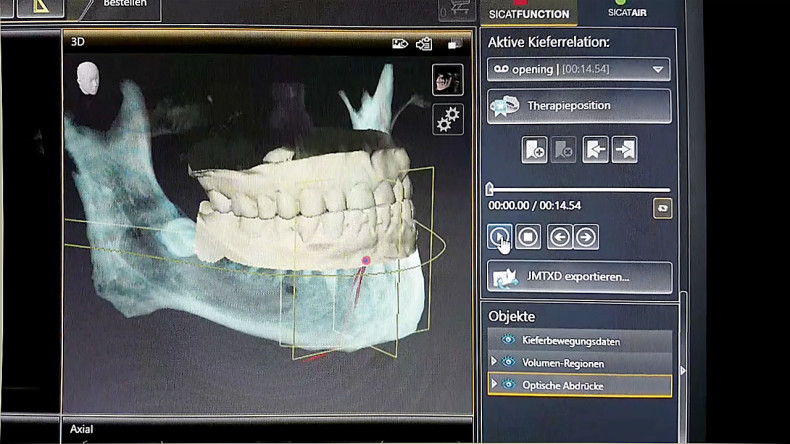Image resolution: width=790 pixels, height=444 pixels.
Task: Click the head orientation icon in the 3D view
Action: [88, 79]
